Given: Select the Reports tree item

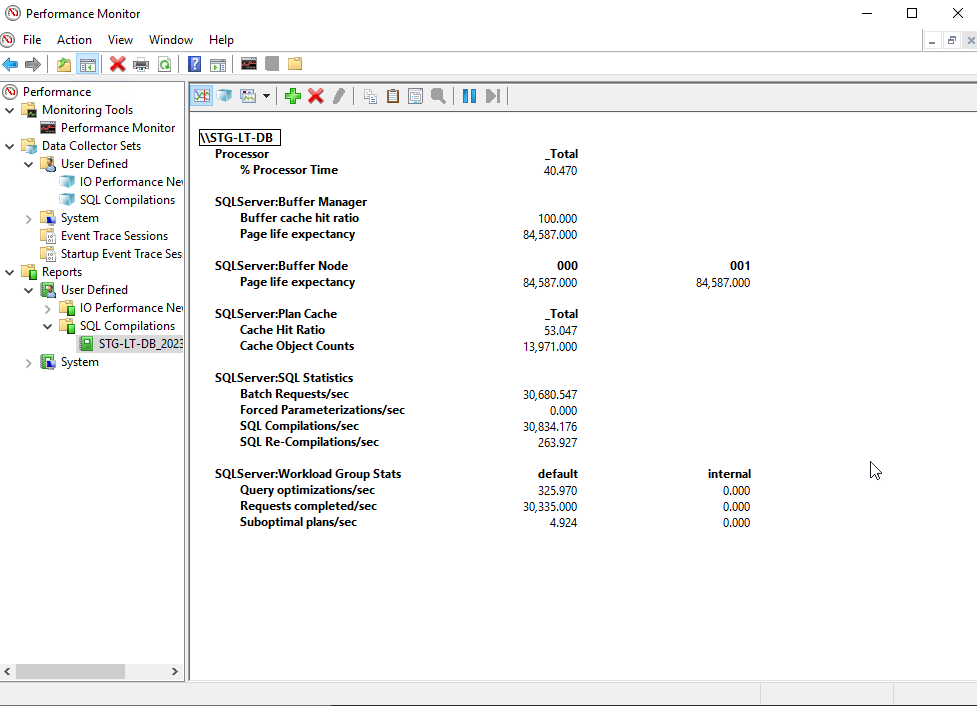Looking at the screenshot, I should 62,272.
